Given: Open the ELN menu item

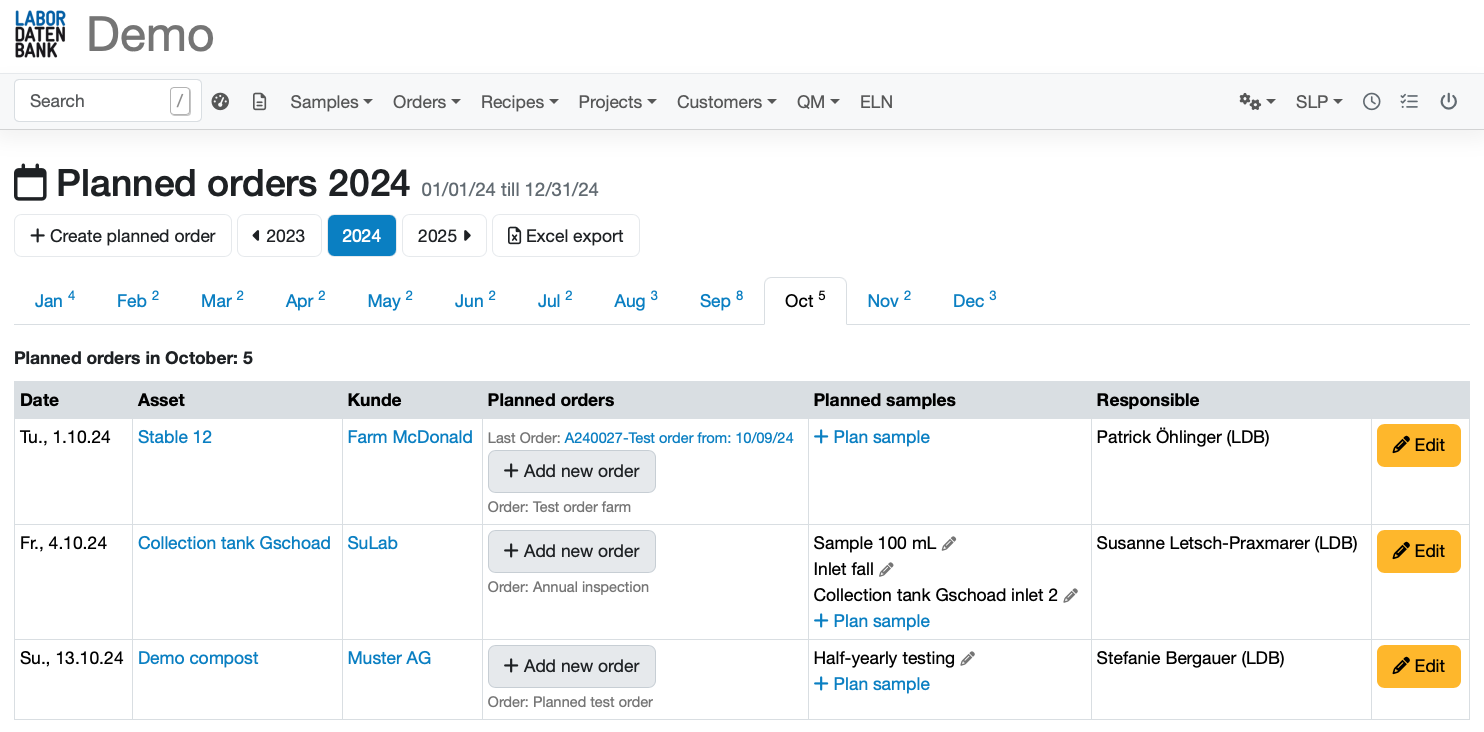Looking at the screenshot, I should 876,102.
